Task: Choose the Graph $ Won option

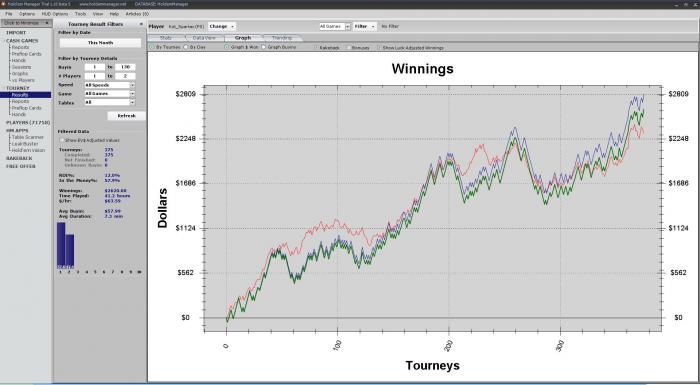Action: point(226,47)
